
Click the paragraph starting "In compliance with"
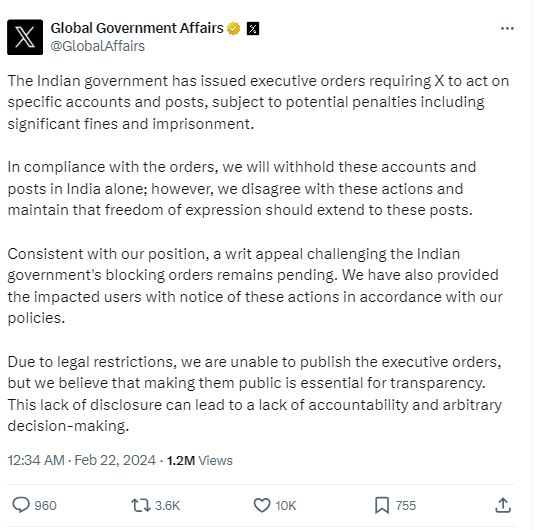[x=242, y=188]
